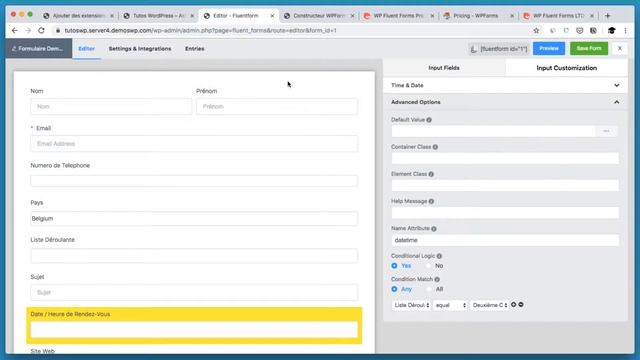This screenshot has width=640, height=360.
Task: Open Liste Déroul. condition field dropdown
Action: click(411, 305)
